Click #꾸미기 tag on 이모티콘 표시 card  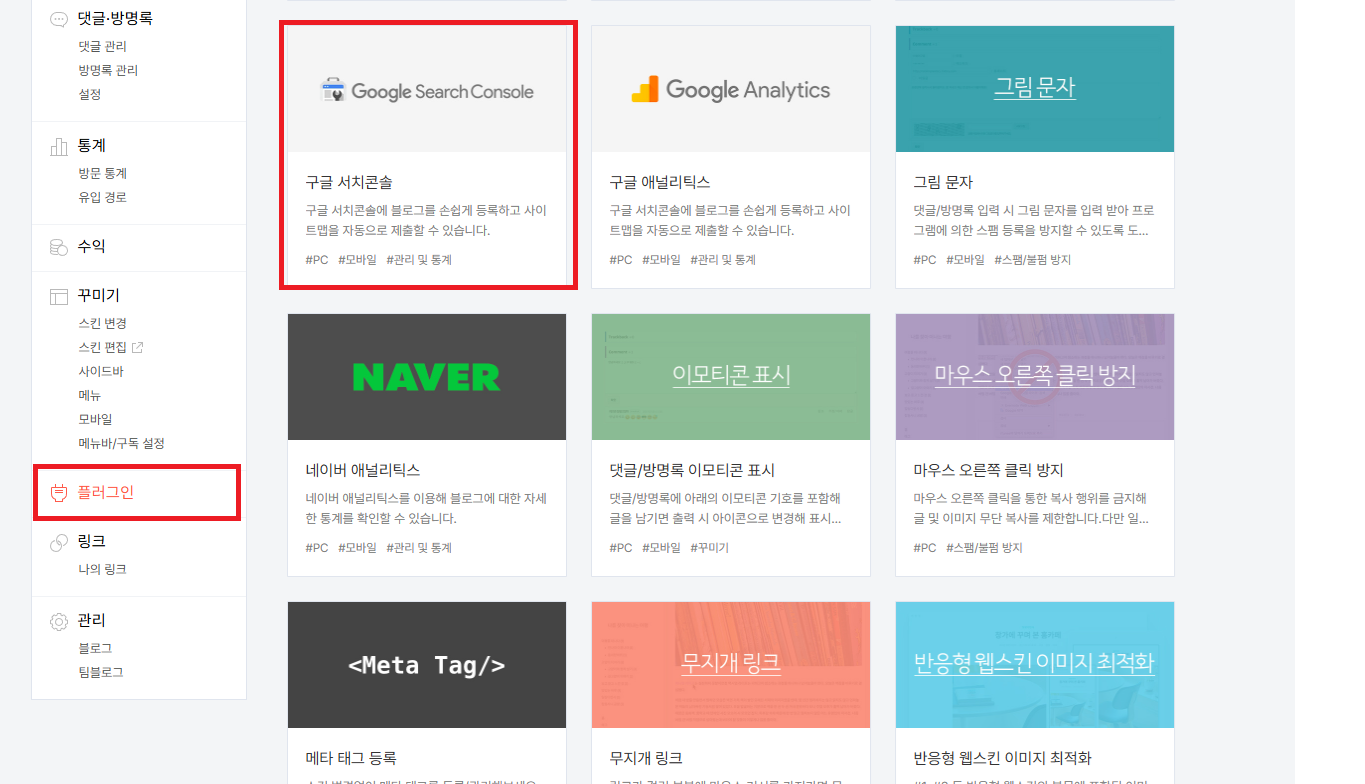coord(709,548)
